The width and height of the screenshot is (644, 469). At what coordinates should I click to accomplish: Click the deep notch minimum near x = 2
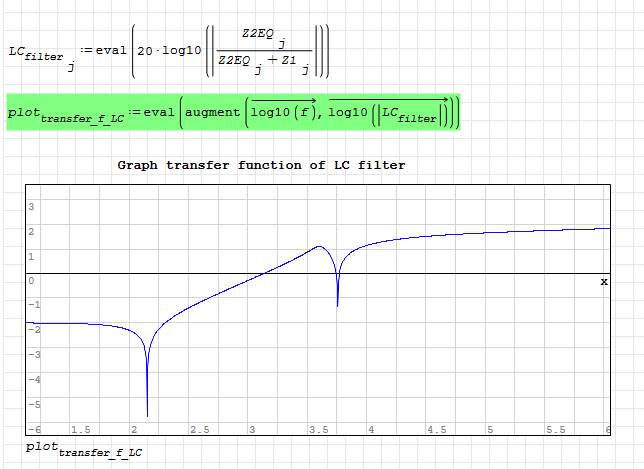(147, 414)
